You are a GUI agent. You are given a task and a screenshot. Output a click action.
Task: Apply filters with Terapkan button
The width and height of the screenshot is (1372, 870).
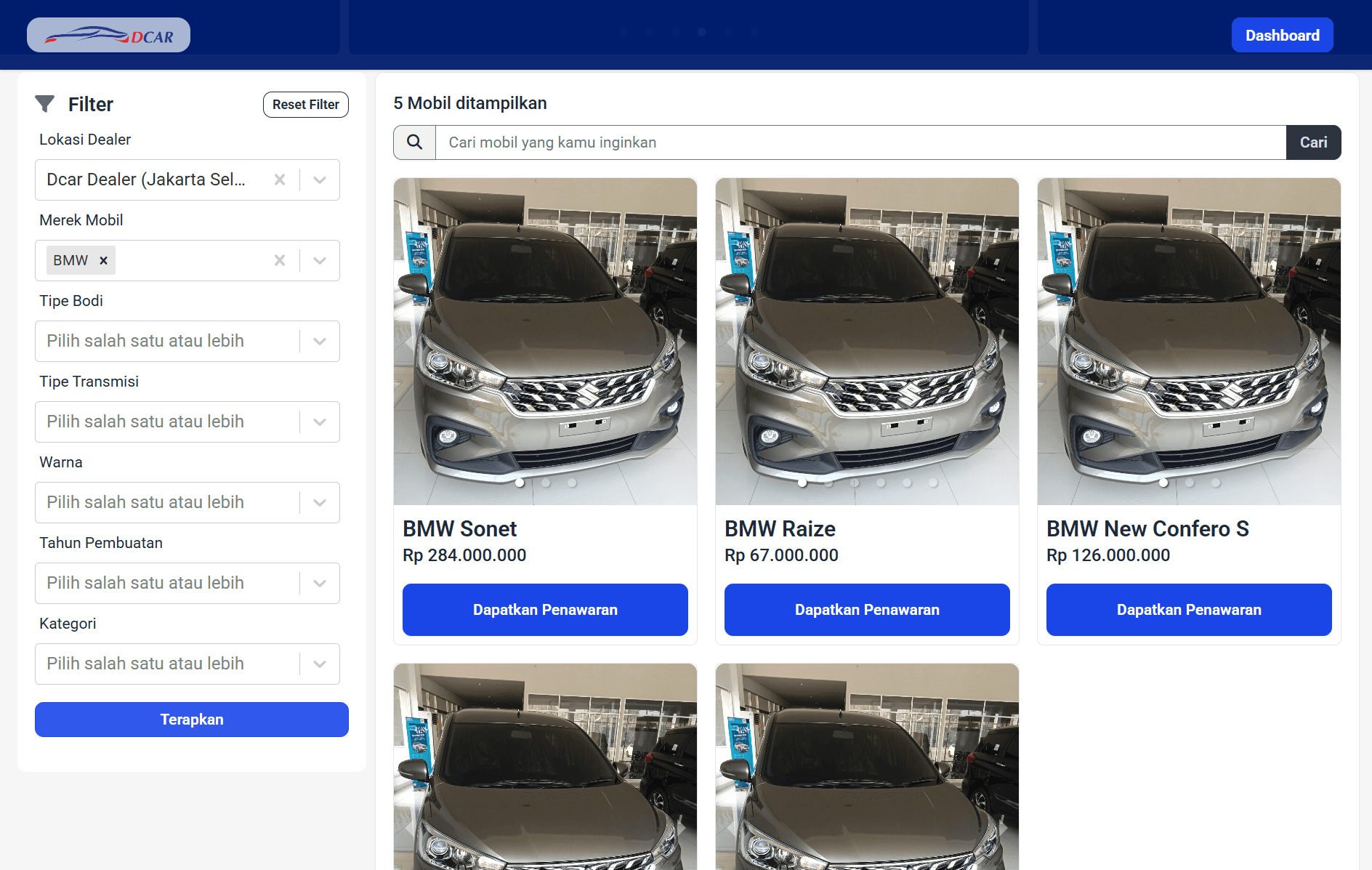coord(192,720)
